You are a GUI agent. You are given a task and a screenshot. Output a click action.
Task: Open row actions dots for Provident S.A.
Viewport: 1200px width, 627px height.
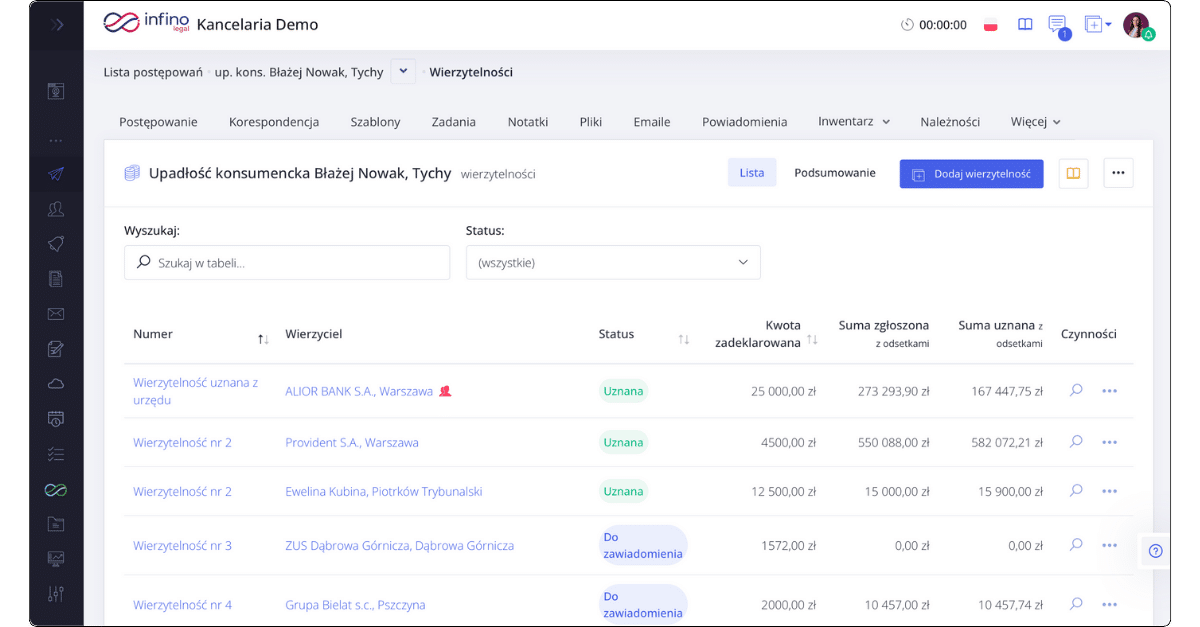click(x=1109, y=442)
